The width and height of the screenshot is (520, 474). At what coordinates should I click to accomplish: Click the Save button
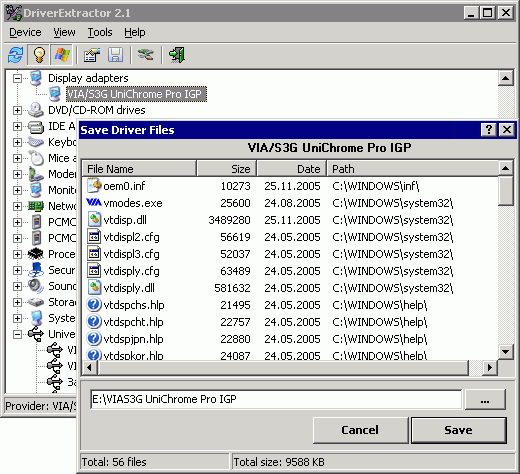click(x=459, y=430)
